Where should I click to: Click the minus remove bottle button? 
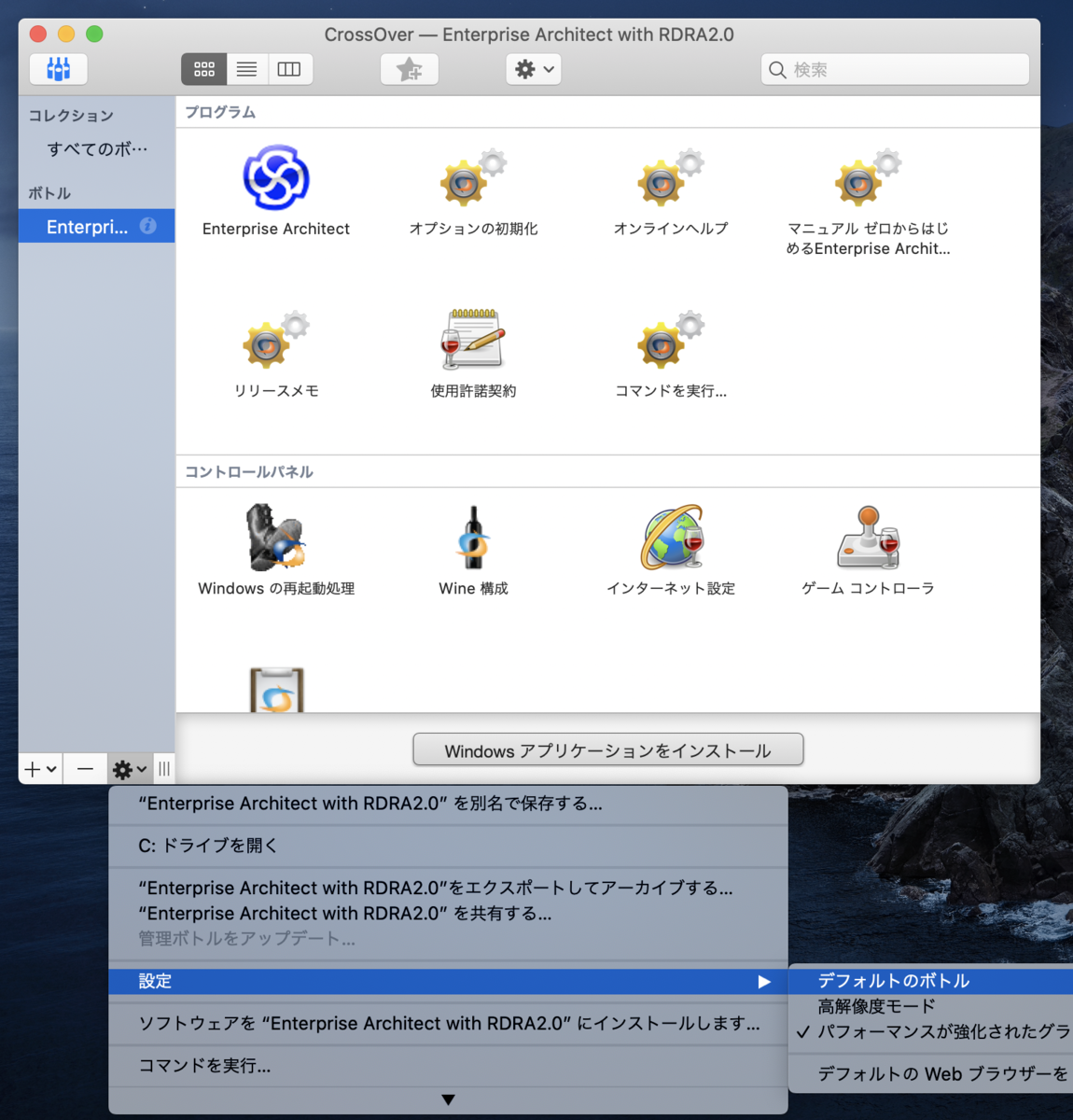pyautogui.click(x=85, y=769)
